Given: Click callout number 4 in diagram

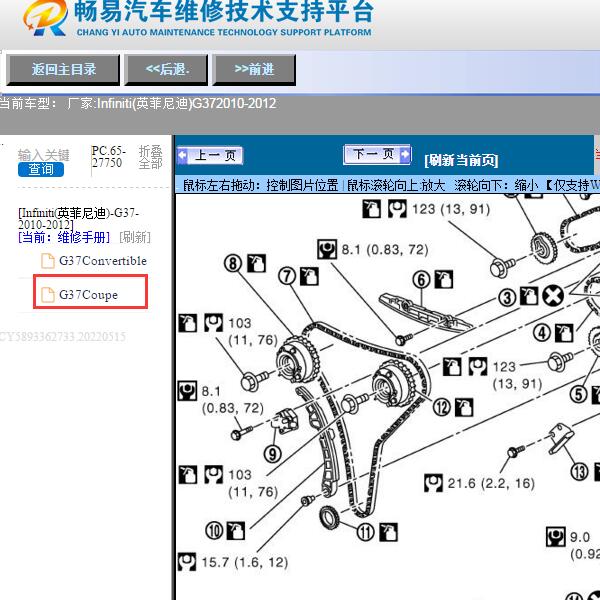Looking at the screenshot, I should [542, 333].
